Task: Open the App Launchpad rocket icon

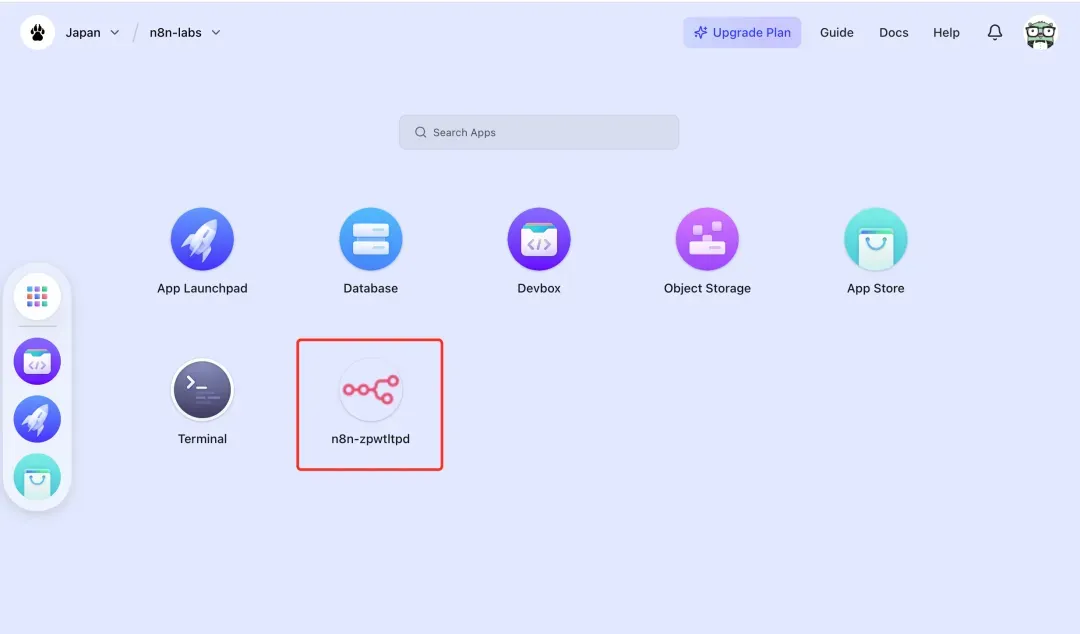Action: 202,240
